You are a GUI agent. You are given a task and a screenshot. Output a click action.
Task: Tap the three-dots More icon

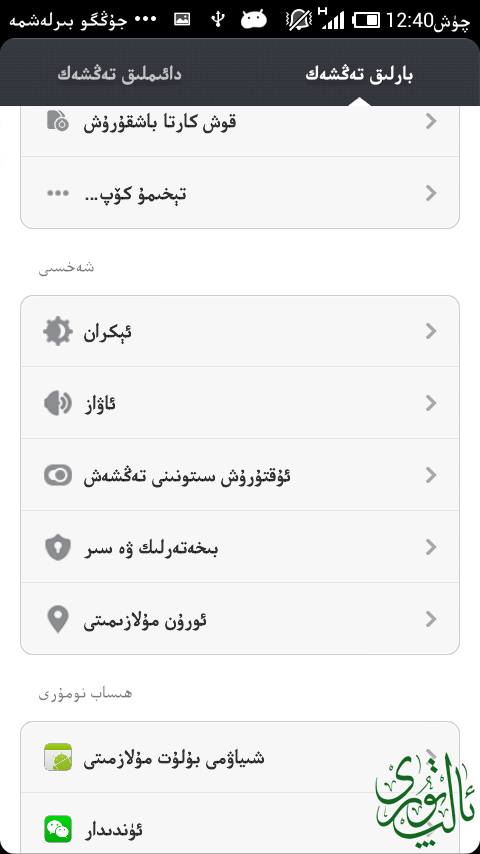[58, 193]
